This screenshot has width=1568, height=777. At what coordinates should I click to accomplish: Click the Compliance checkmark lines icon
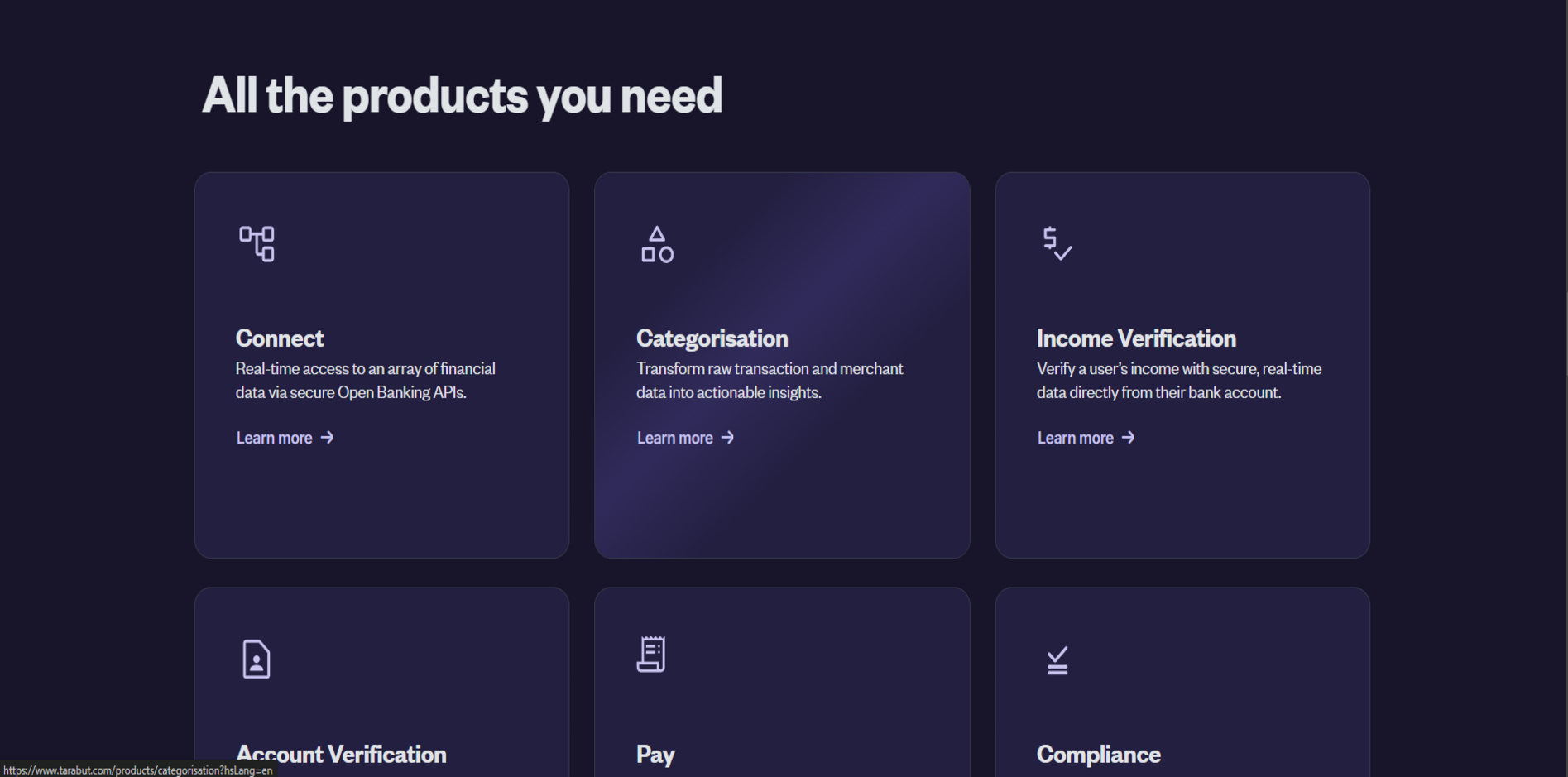coord(1057,660)
